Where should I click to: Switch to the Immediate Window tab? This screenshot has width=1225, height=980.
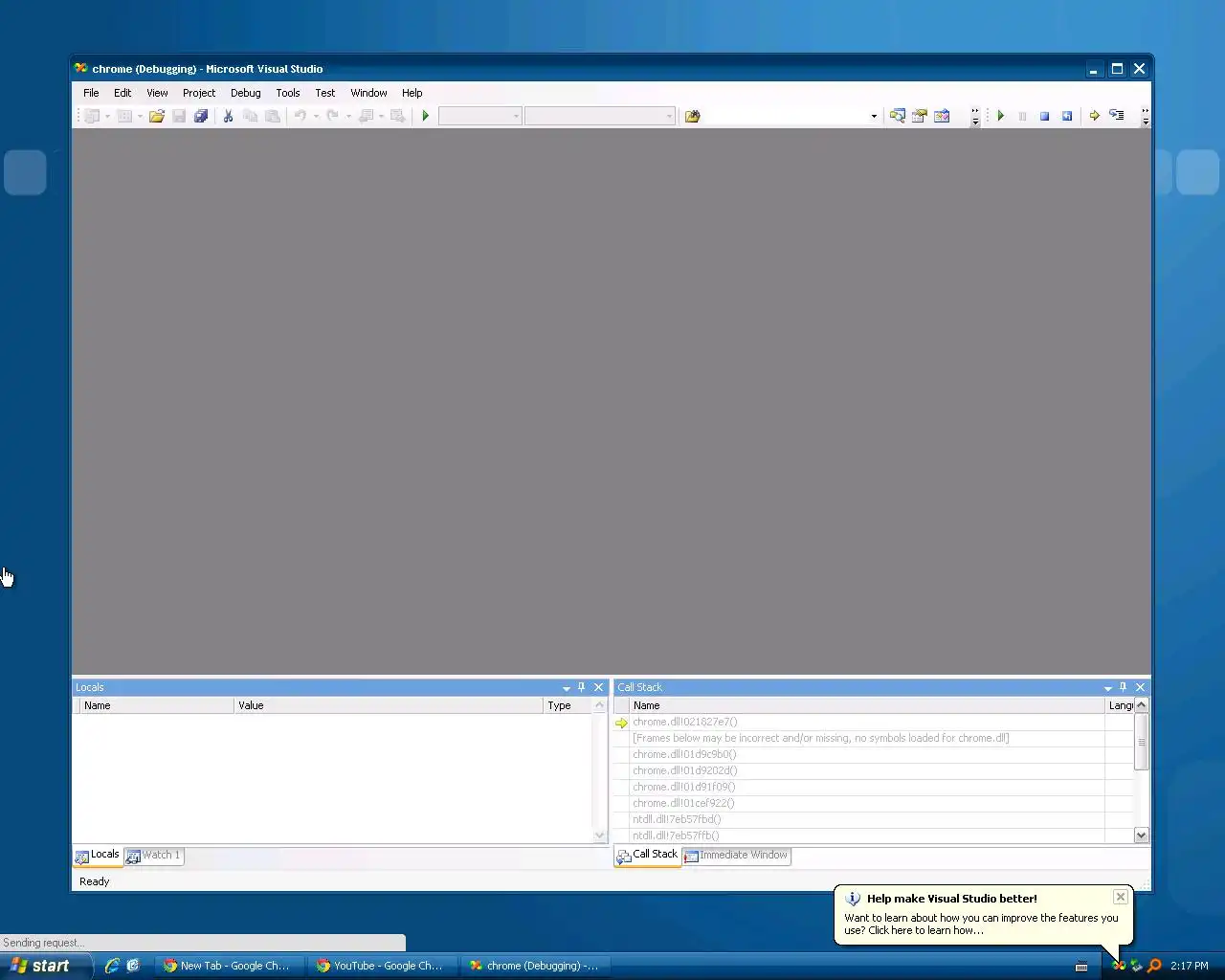736,856
